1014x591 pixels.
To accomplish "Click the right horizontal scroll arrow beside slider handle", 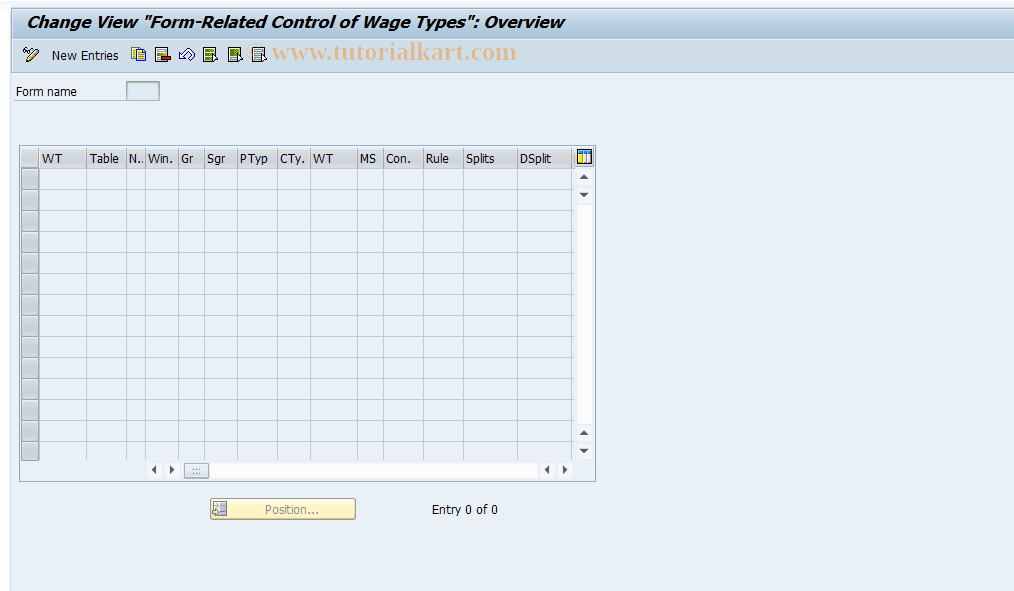I will tap(172, 470).
